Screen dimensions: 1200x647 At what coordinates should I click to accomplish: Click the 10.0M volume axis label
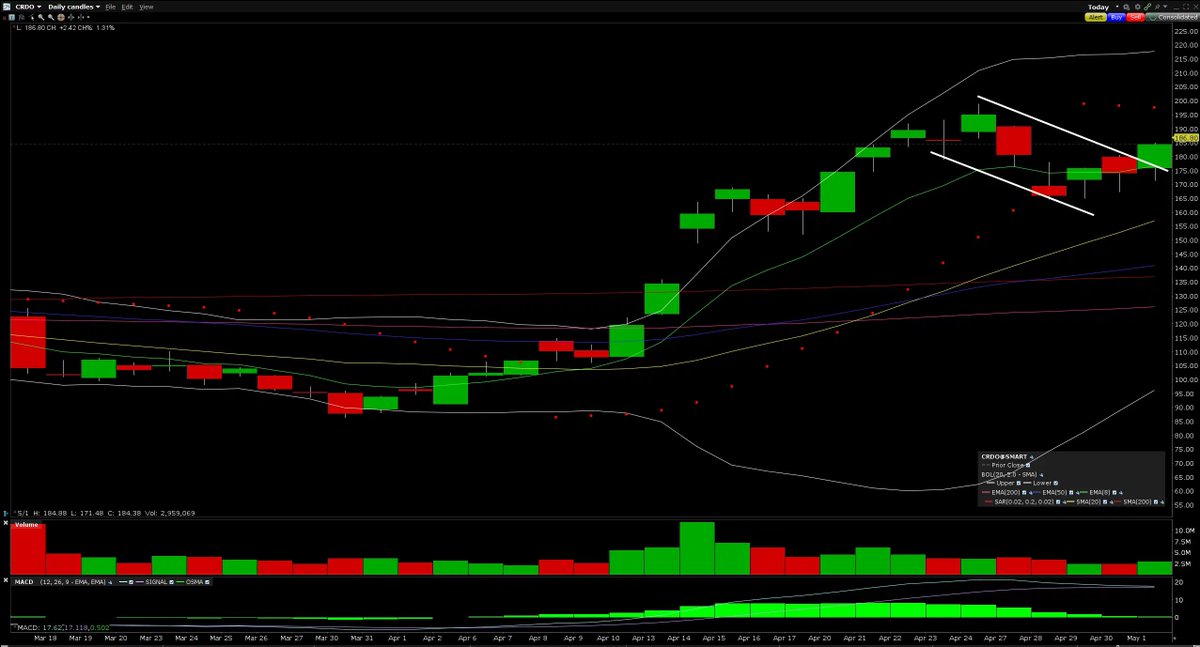1185,530
